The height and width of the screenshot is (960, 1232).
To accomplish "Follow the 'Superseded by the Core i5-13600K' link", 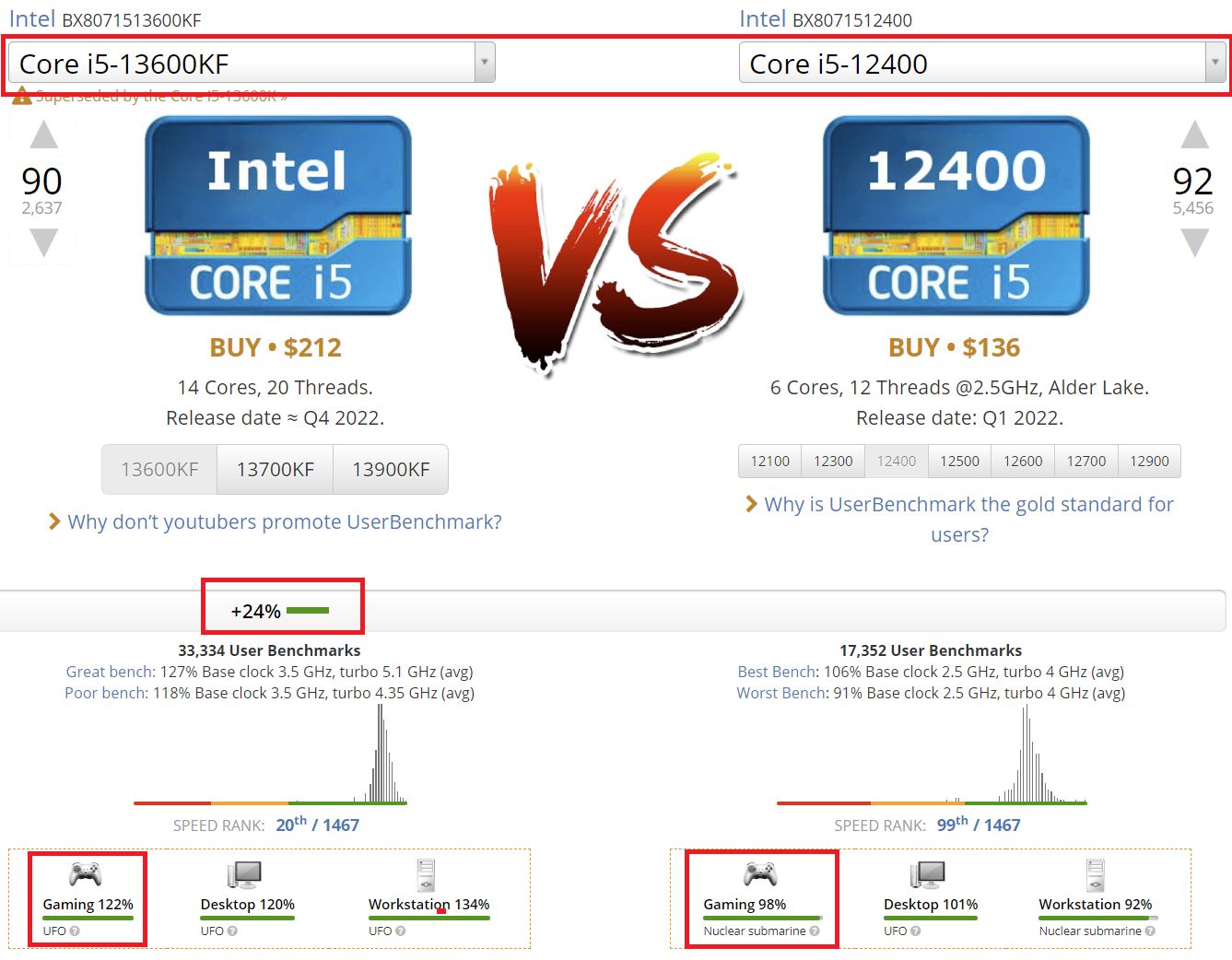I will [161, 96].
